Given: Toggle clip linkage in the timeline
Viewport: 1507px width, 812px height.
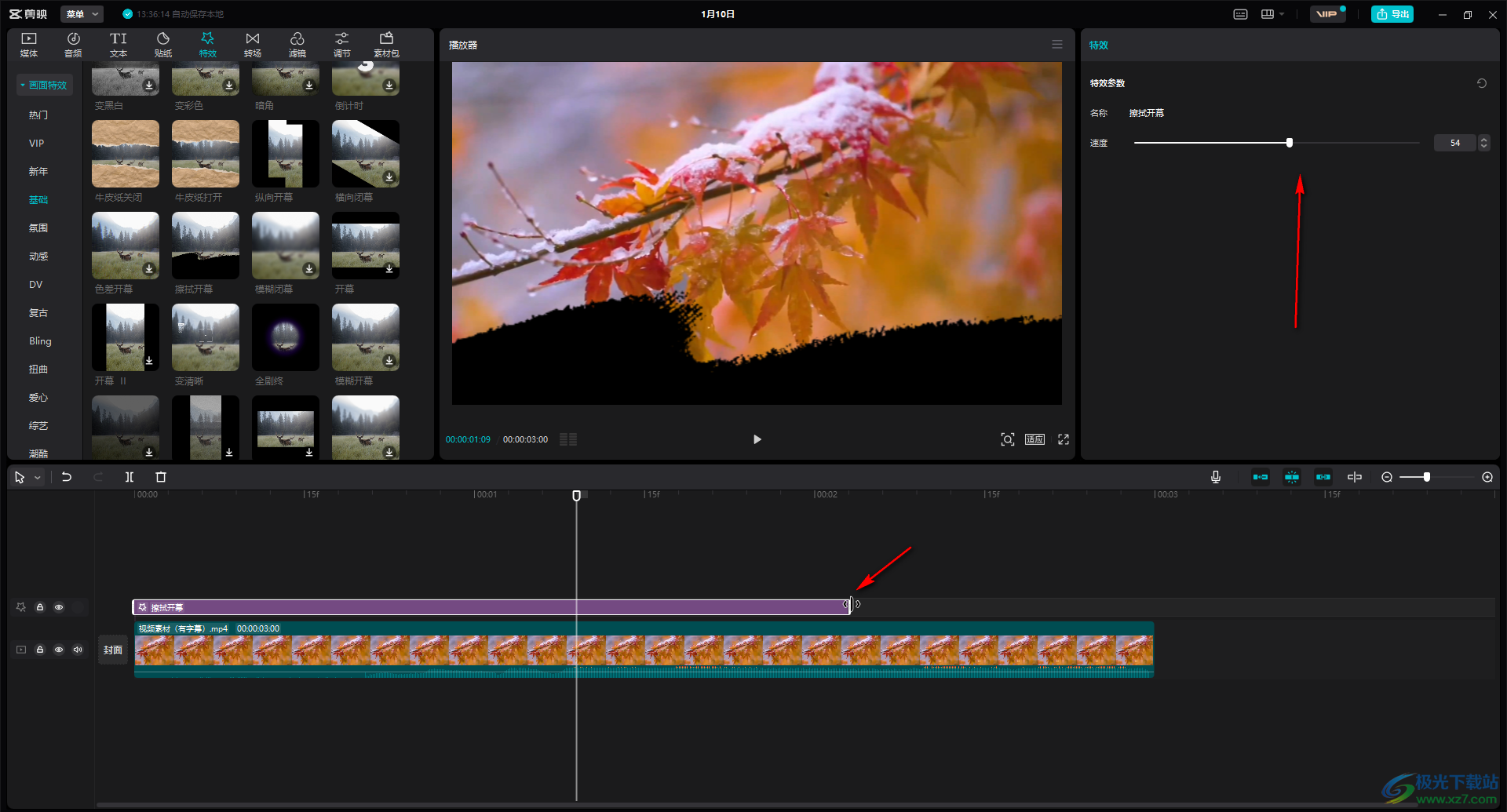Looking at the screenshot, I should tap(1323, 477).
